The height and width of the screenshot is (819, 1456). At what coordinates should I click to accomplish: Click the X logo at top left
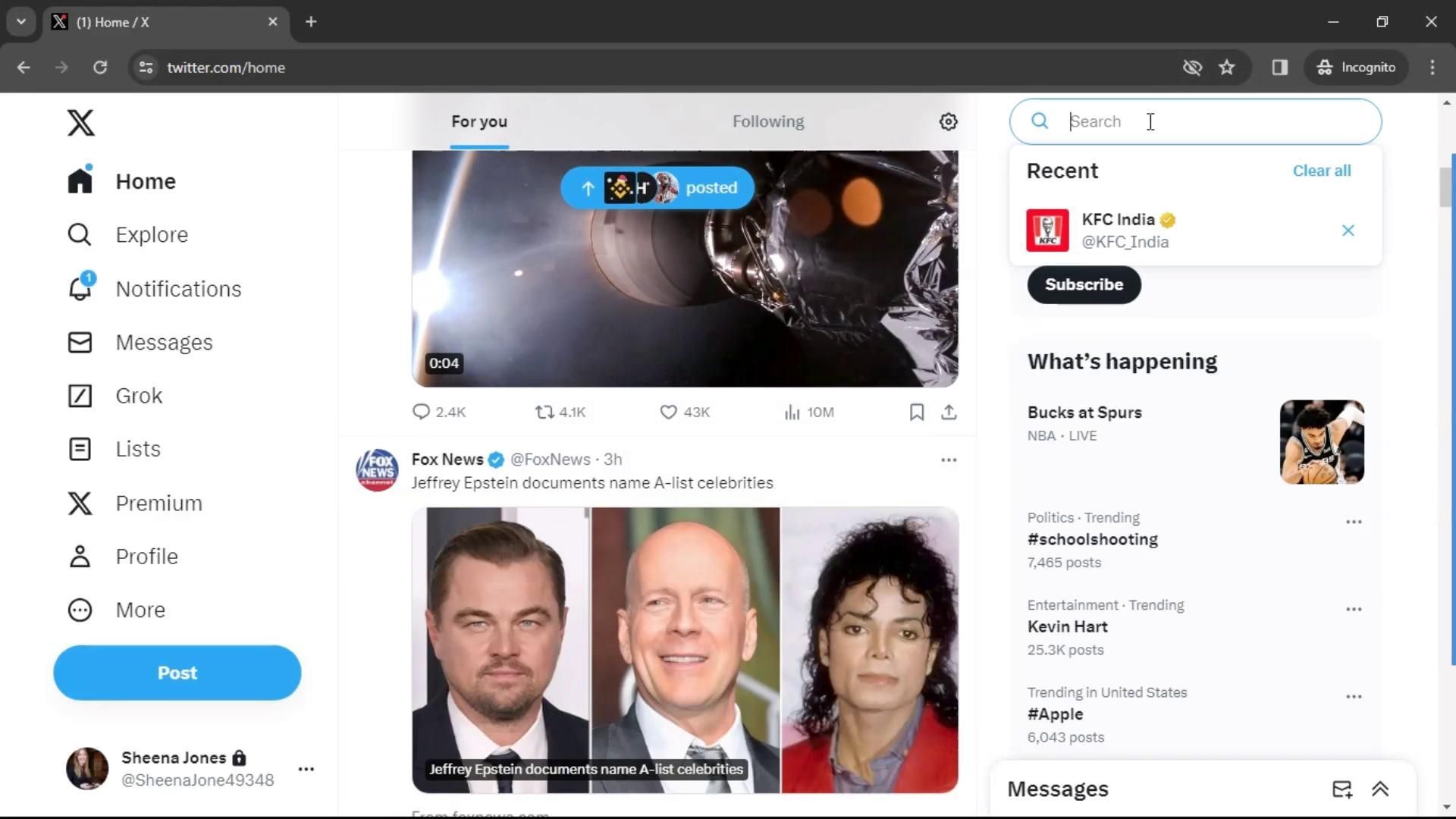(80, 122)
